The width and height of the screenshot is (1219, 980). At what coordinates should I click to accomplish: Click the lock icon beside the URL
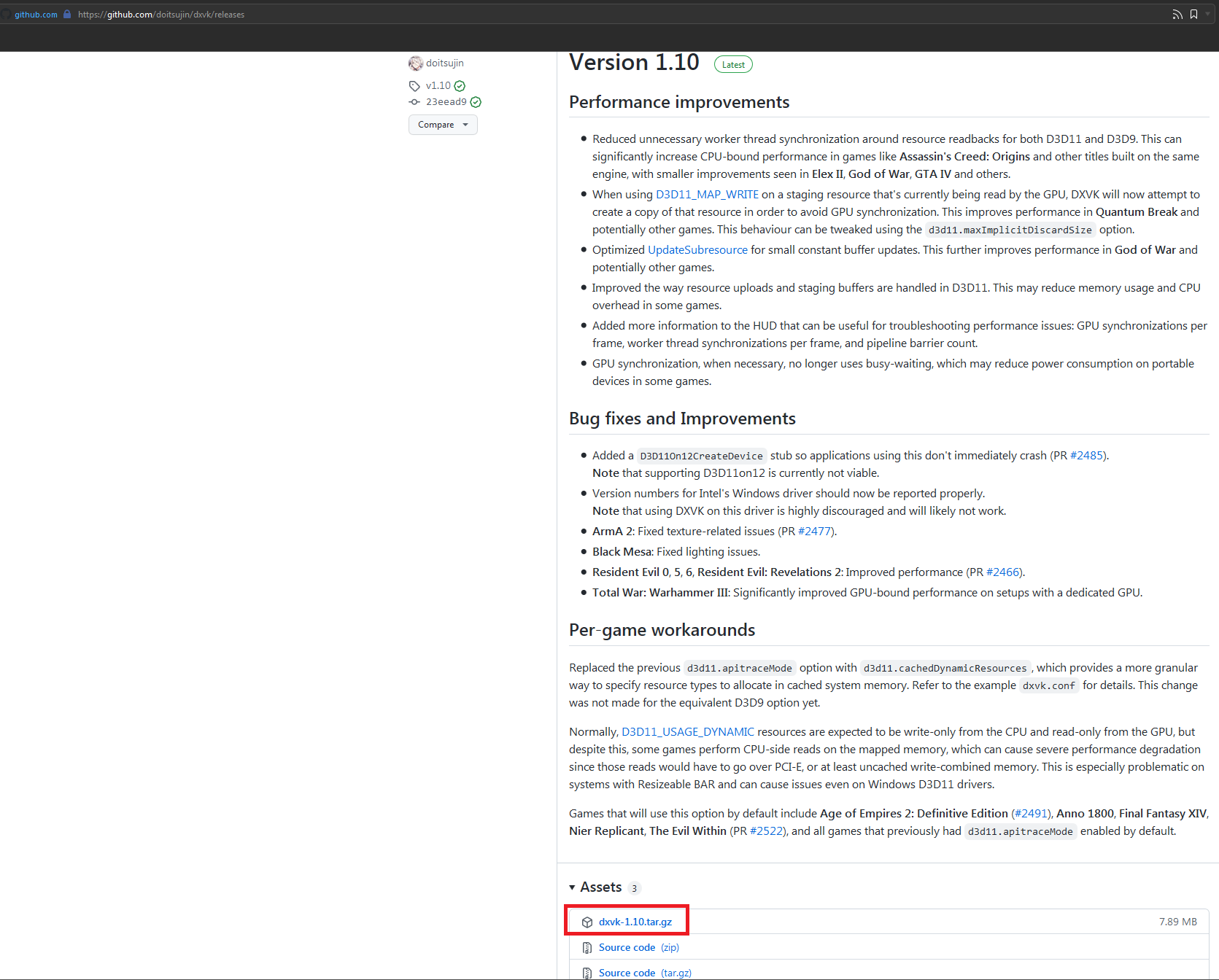[x=67, y=15]
